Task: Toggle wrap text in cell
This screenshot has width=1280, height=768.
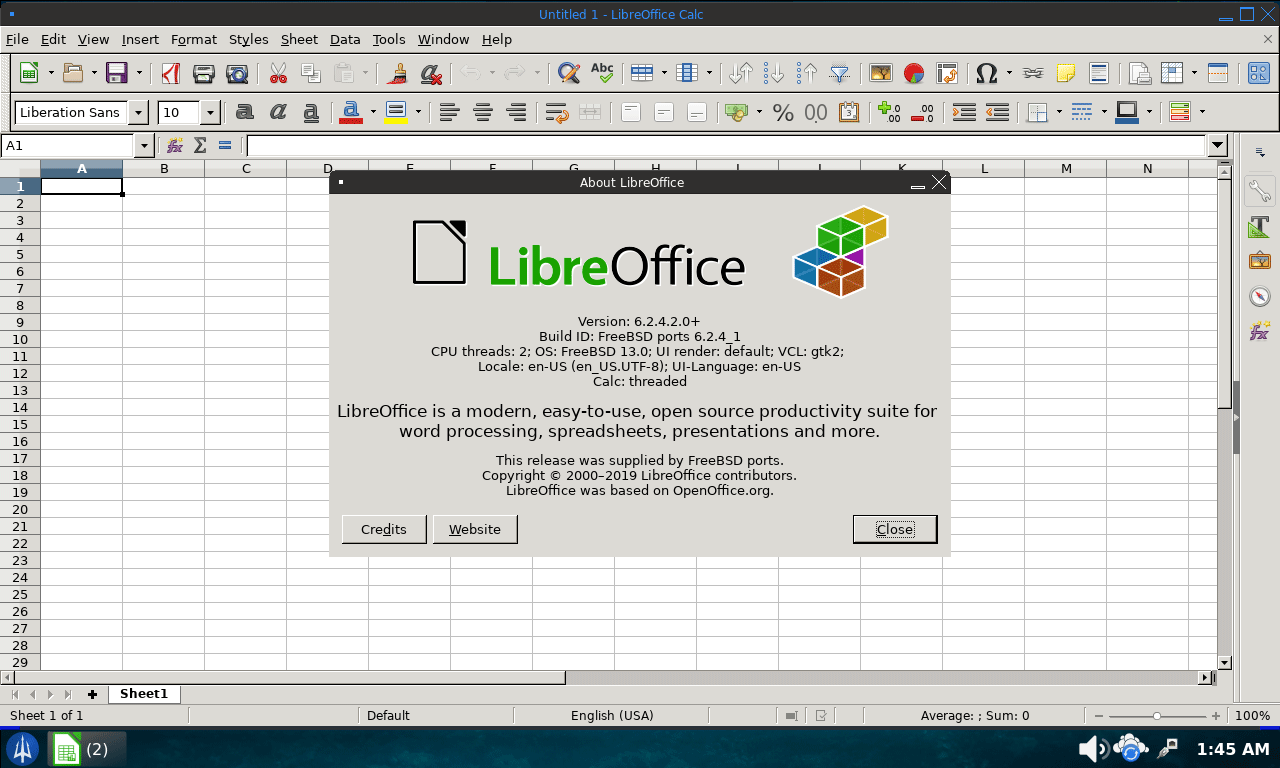Action: pyautogui.click(x=557, y=112)
